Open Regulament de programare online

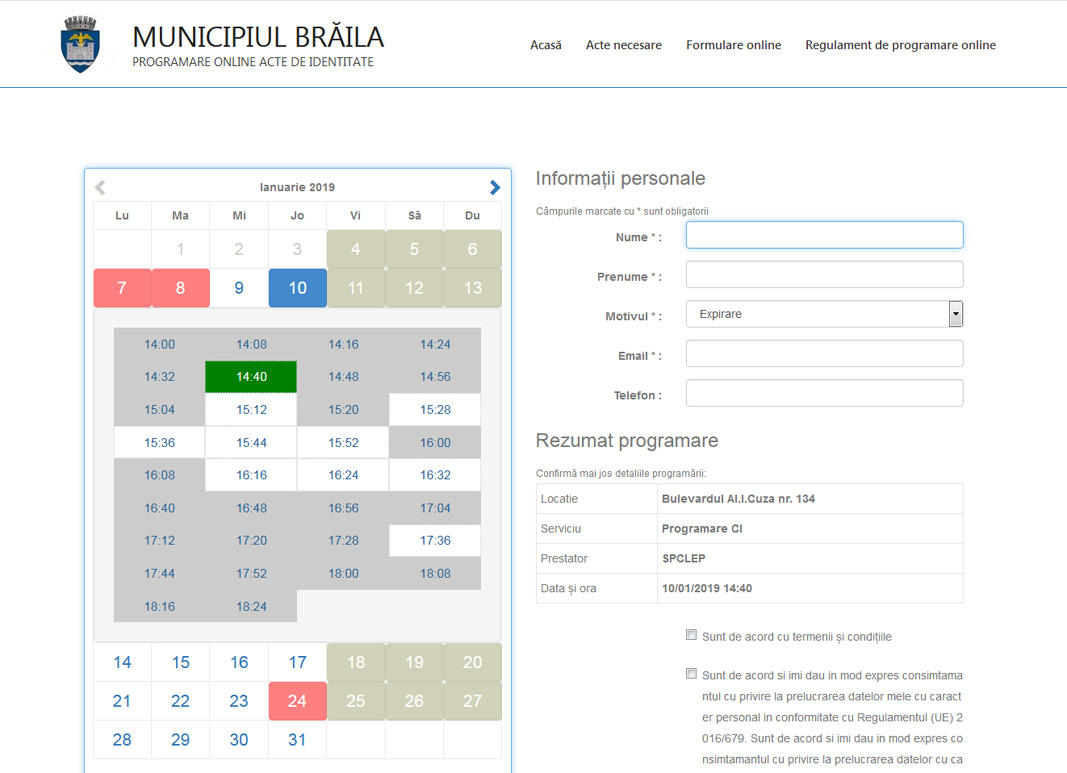pyautogui.click(x=900, y=45)
